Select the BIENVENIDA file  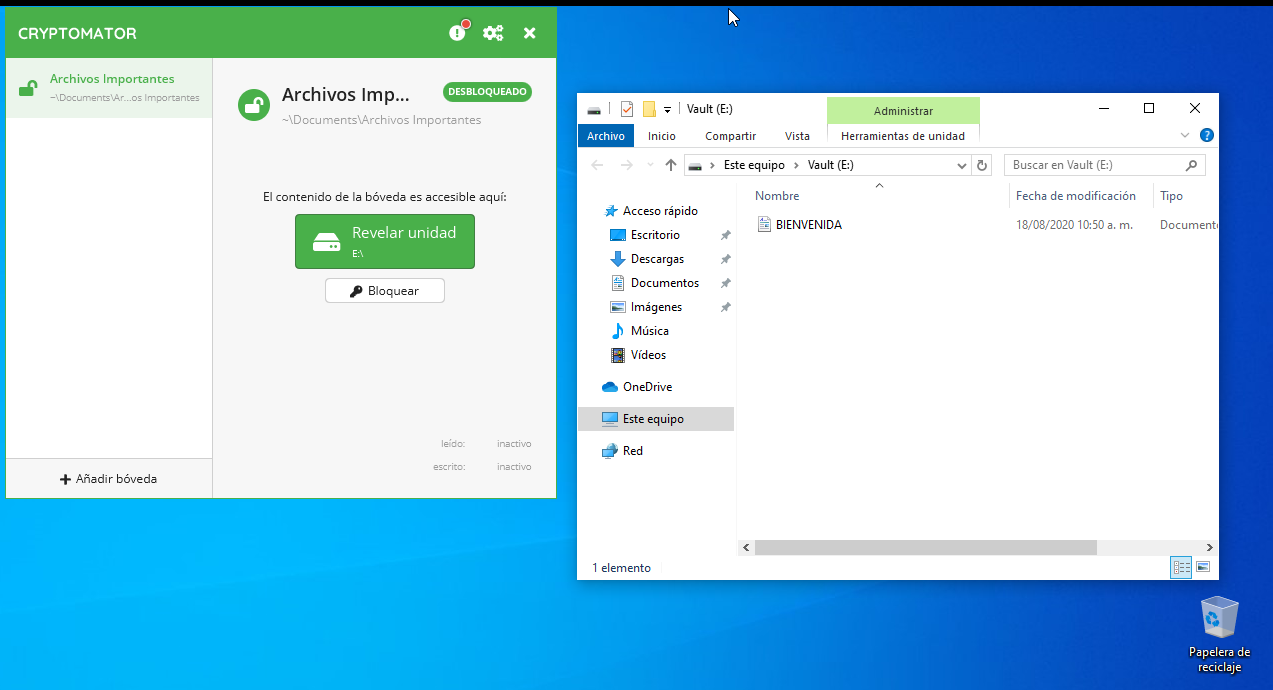tap(809, 225)
